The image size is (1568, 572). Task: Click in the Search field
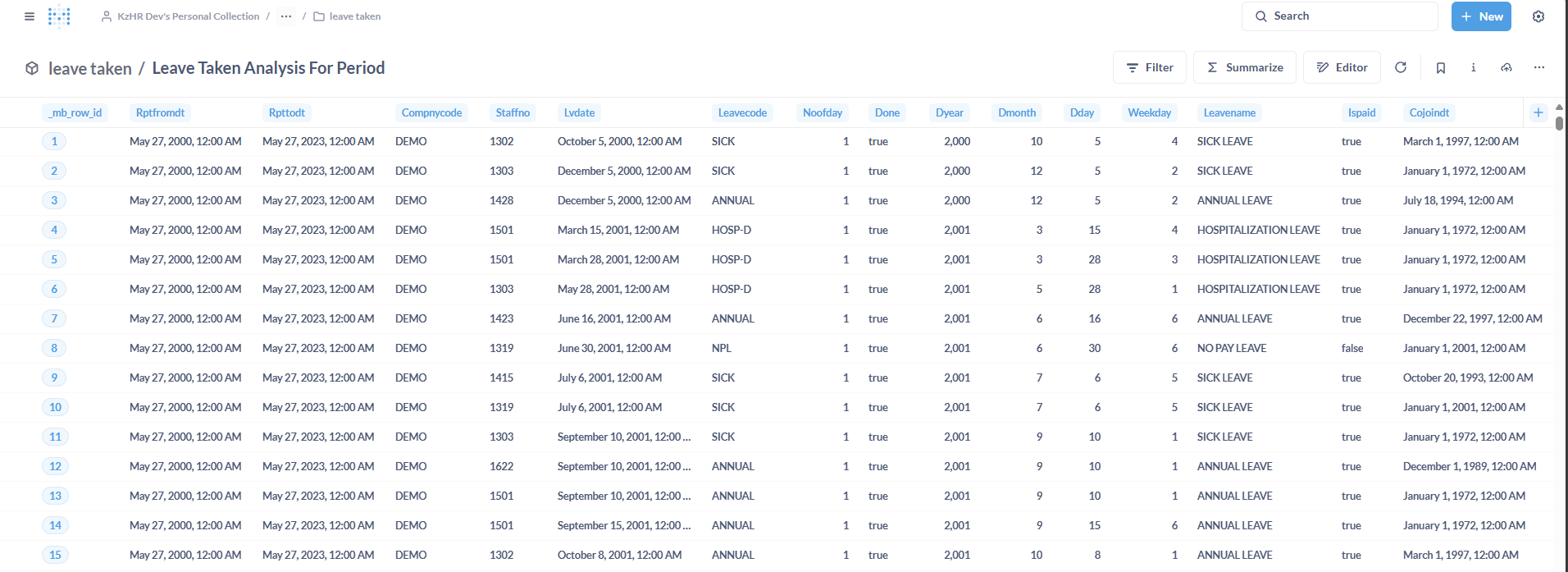[1345, 16]
